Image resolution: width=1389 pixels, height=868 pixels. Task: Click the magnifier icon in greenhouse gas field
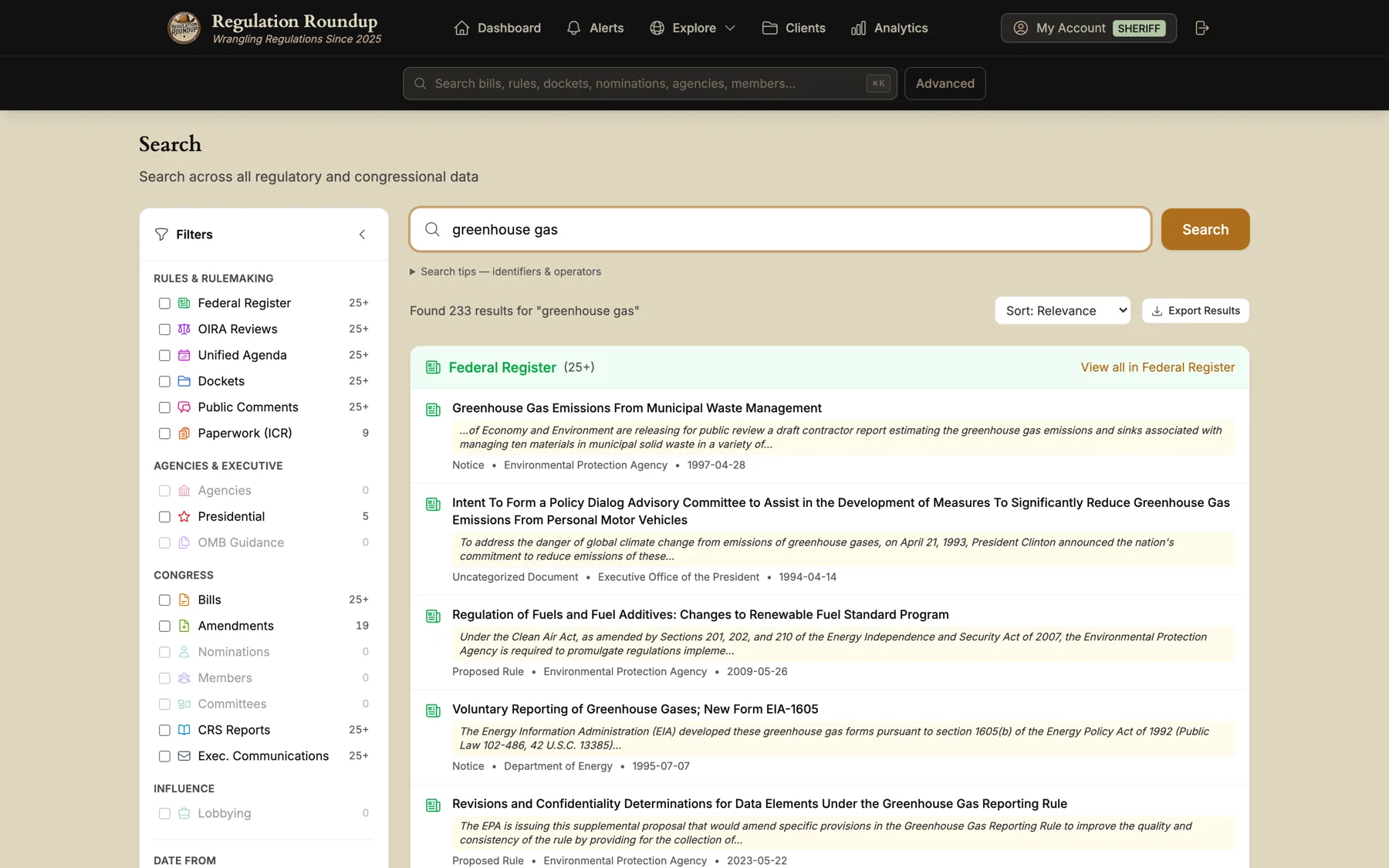(x=432, y=229)
